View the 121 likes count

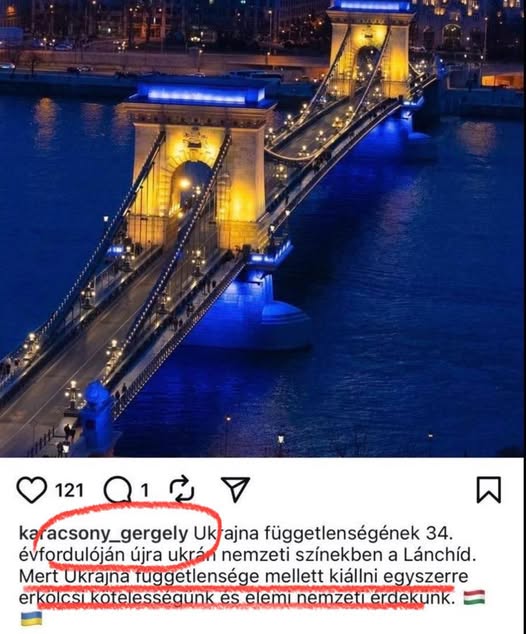pos(69,490)
